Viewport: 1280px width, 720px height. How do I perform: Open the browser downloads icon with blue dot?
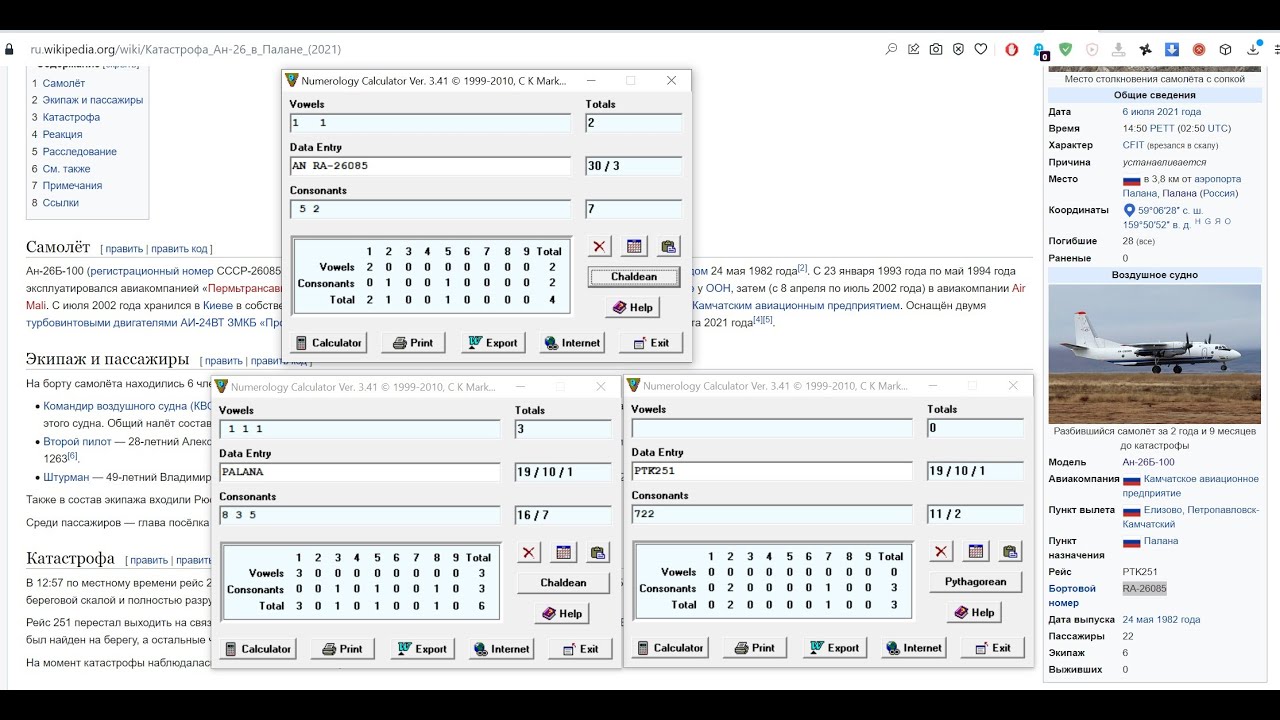(x=1253, y=49)
